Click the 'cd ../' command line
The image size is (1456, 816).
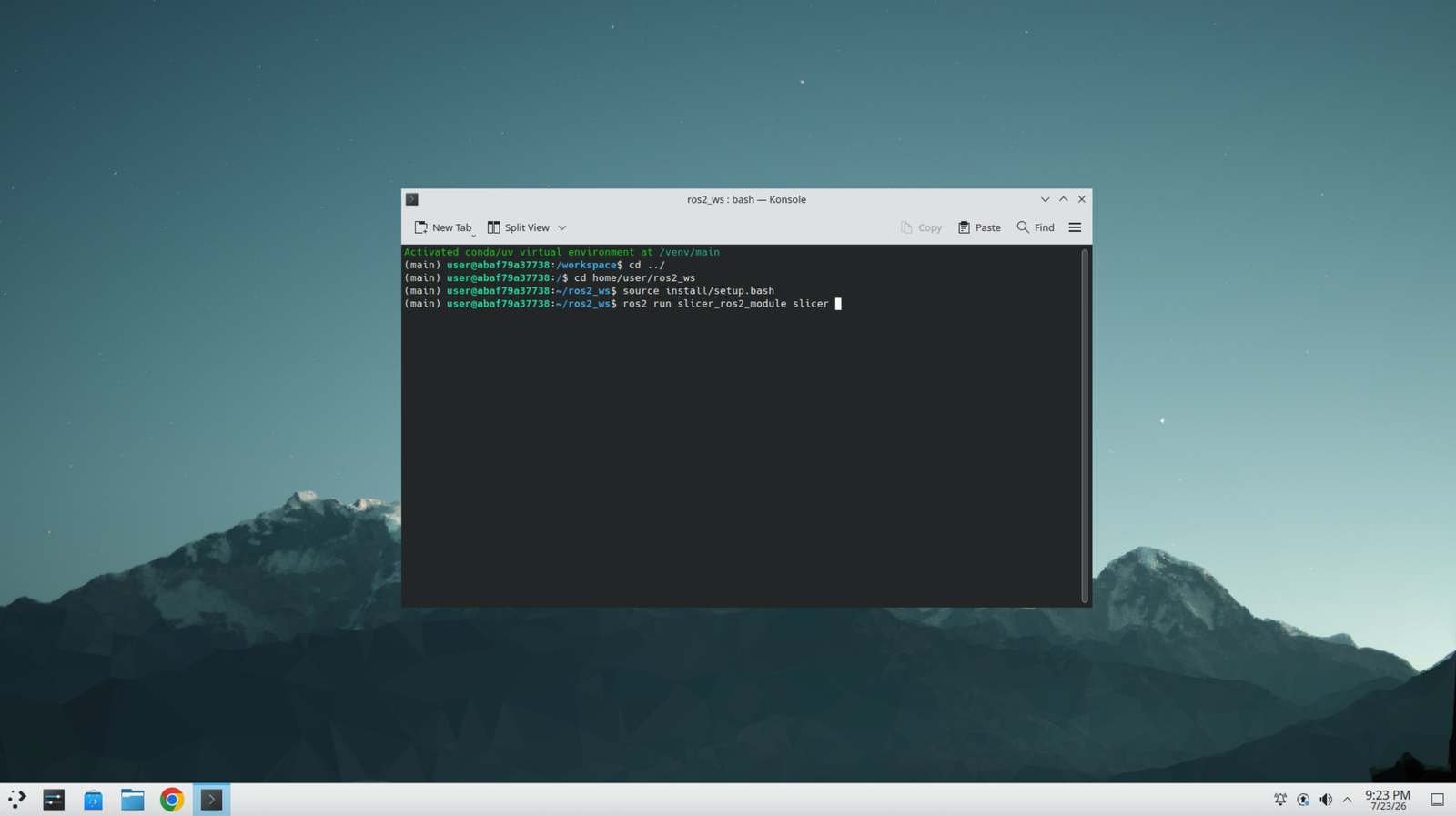tap(647, 266)
